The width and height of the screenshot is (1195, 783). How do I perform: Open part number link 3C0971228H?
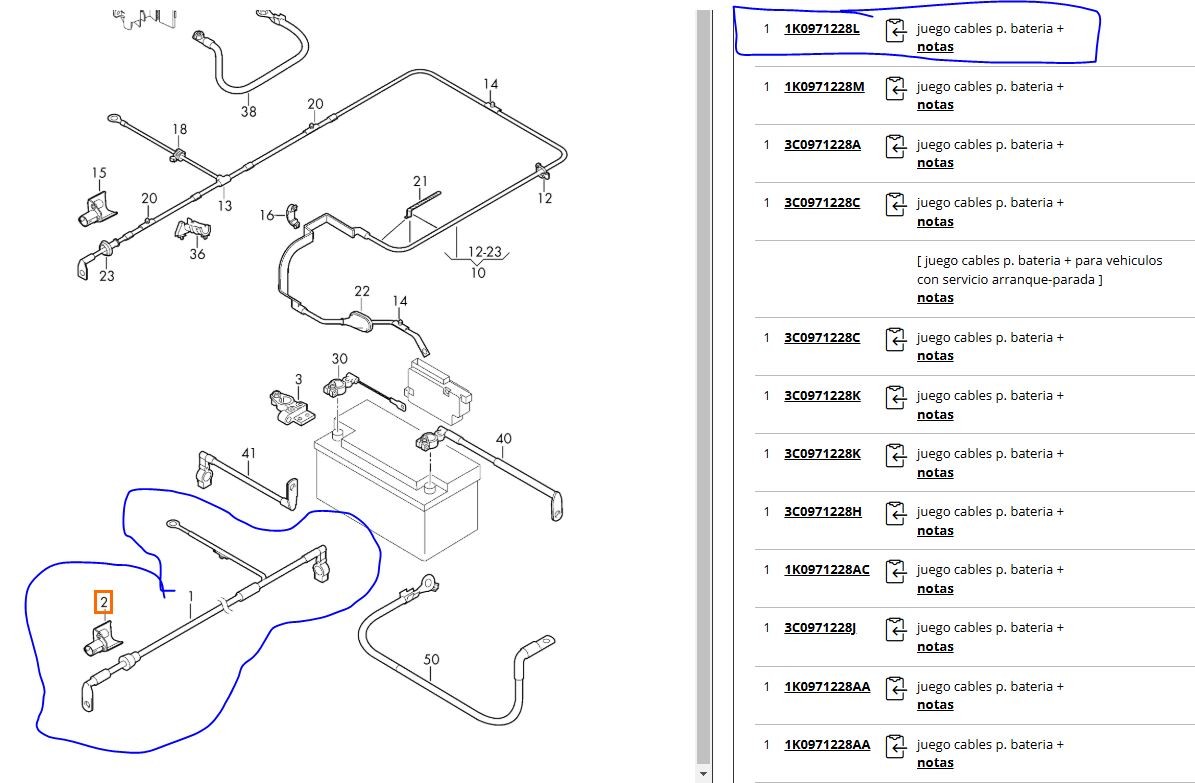[822, 511]
